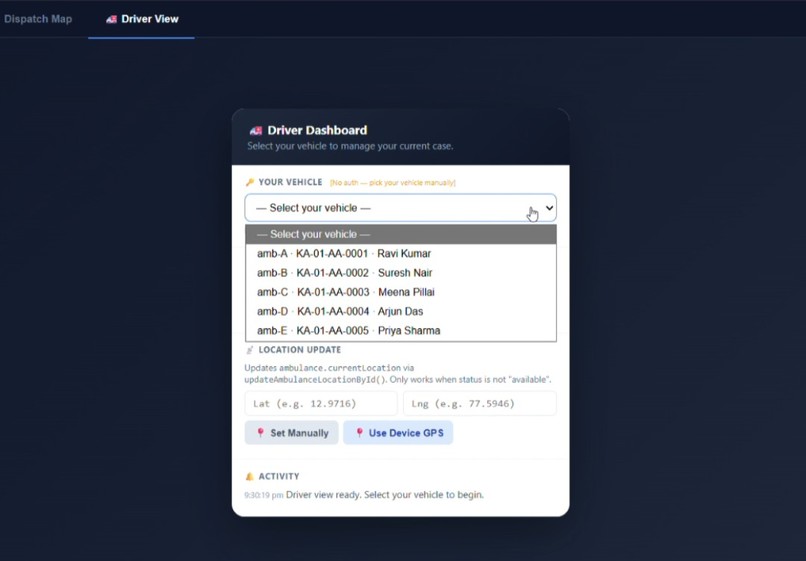Click the Set Manually button

tap(291, 433)
